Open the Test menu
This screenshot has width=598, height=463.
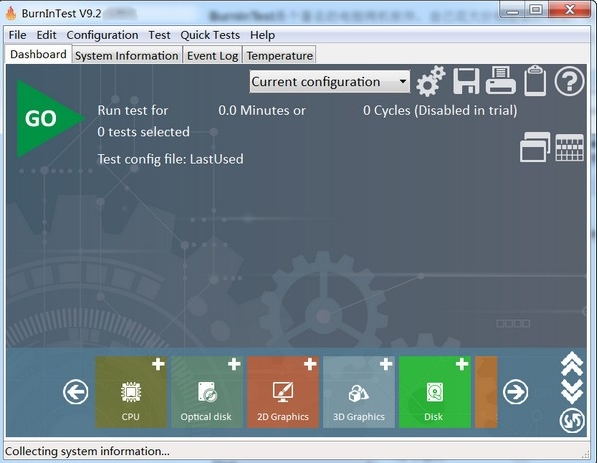pyautogui.click(x=159, y=35)
